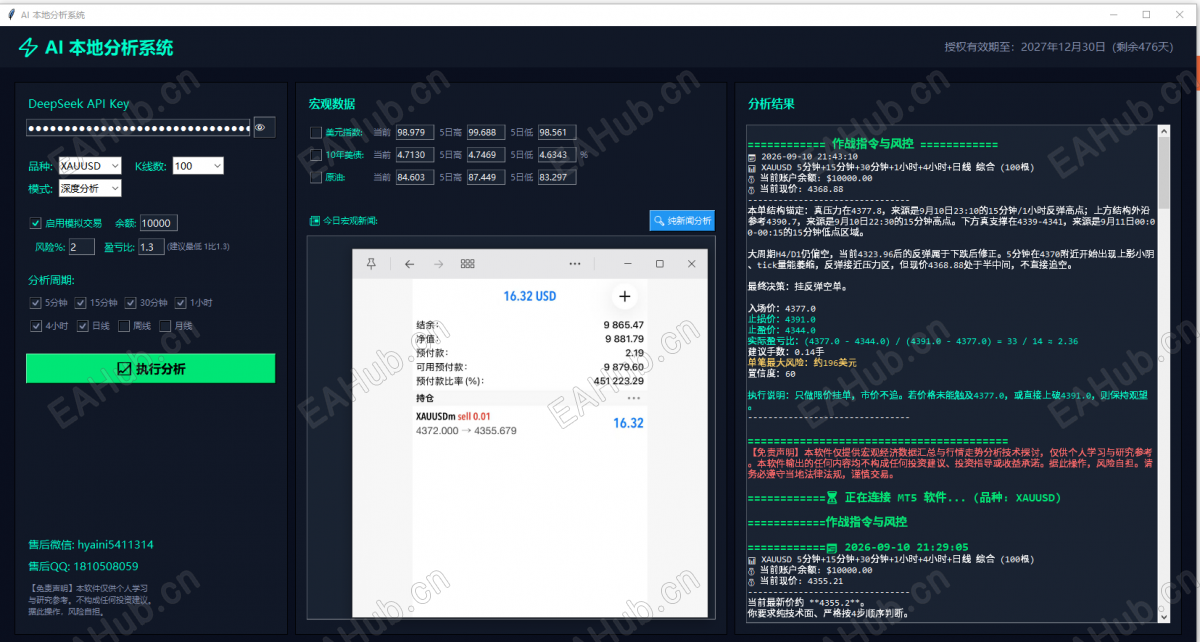Open the three-dot menu in embedded toolbar
Screen dimensions: 1200x642
tap(575, 264)
